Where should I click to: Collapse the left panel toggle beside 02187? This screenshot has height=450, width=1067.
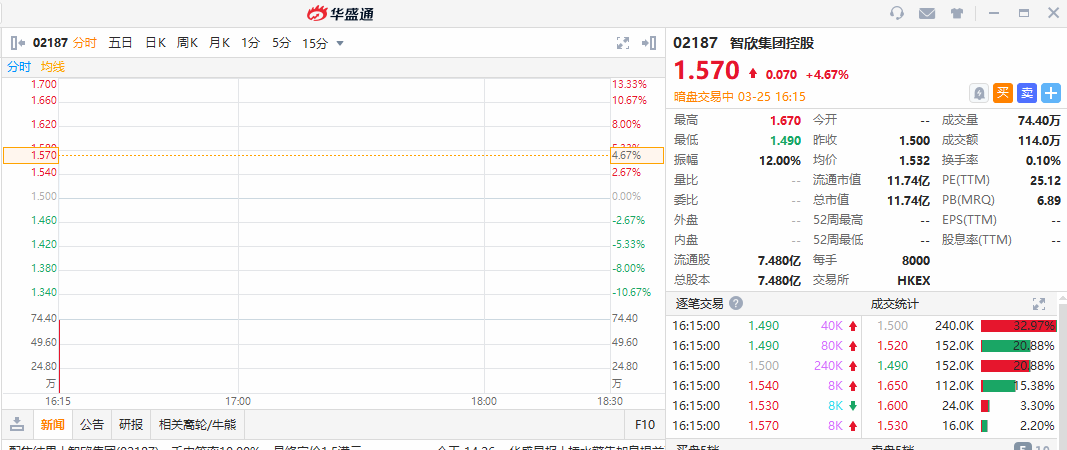coord(18,43)
